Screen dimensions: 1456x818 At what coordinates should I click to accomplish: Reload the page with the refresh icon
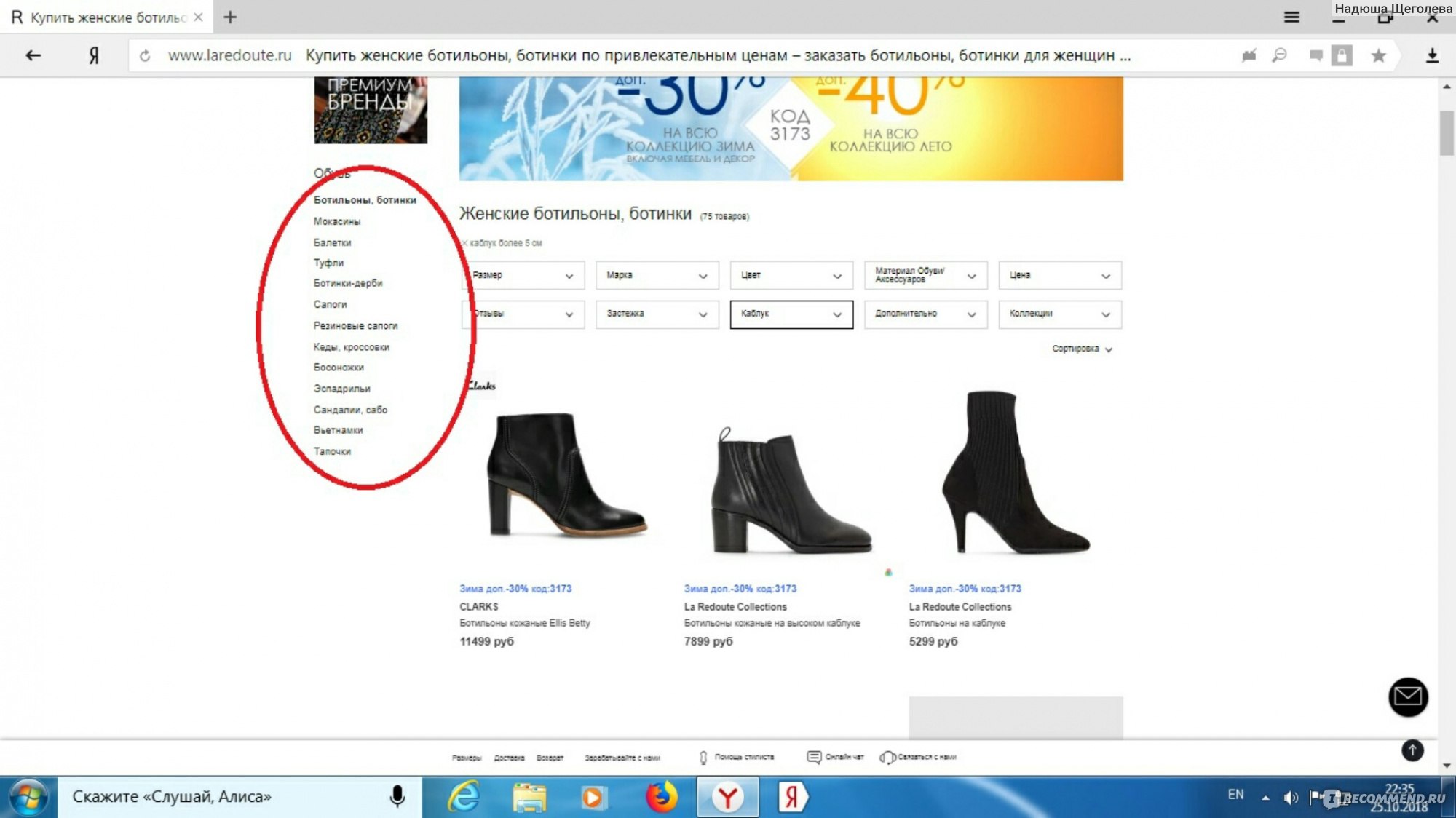click(x=145, y=56)
